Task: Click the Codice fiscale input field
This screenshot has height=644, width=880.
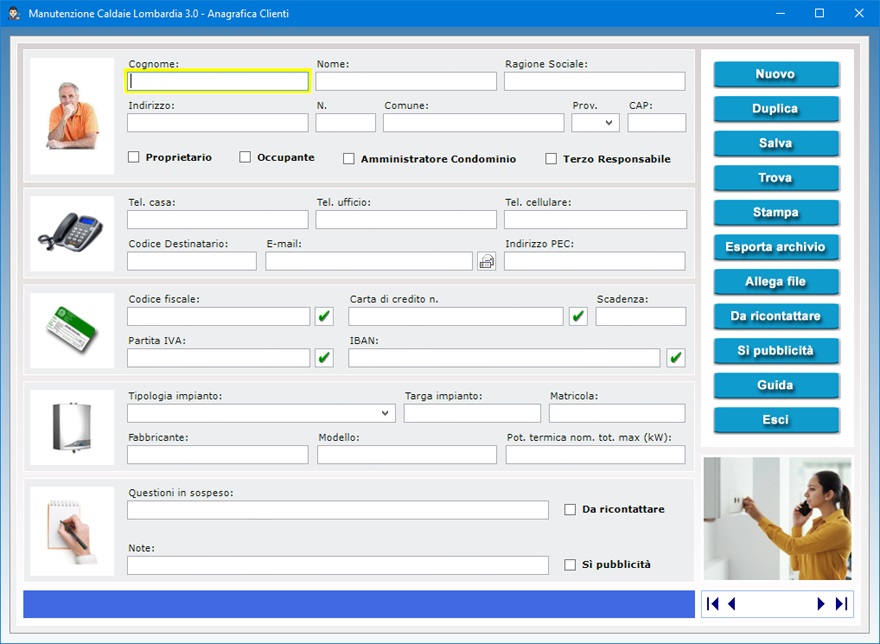Action: 218,316
